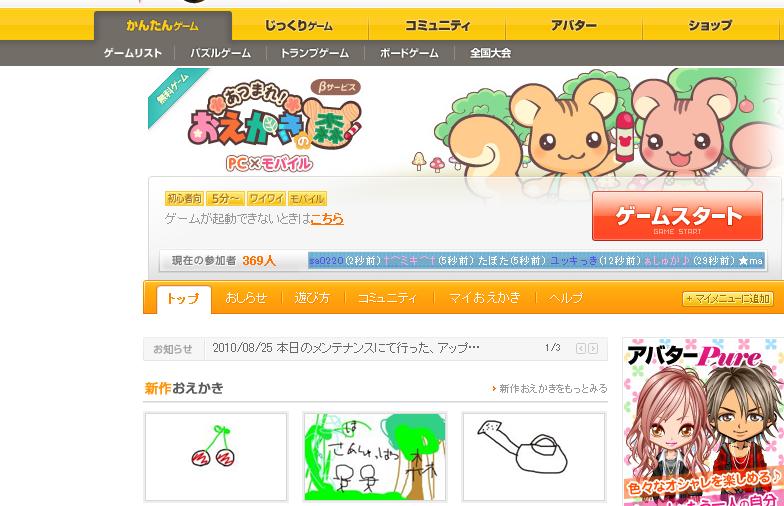Open 新作おえかきをもっとみる link

pyautogui.click(x=550, y=388)
